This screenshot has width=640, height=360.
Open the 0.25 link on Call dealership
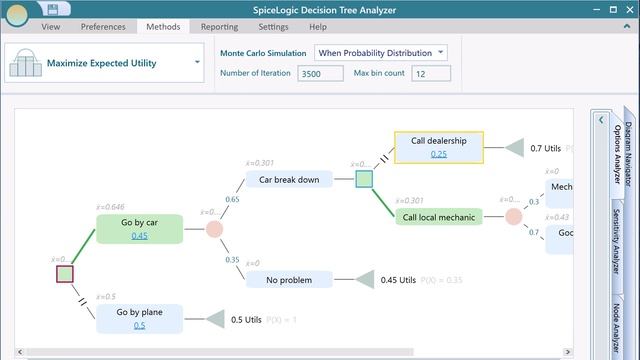439,154
